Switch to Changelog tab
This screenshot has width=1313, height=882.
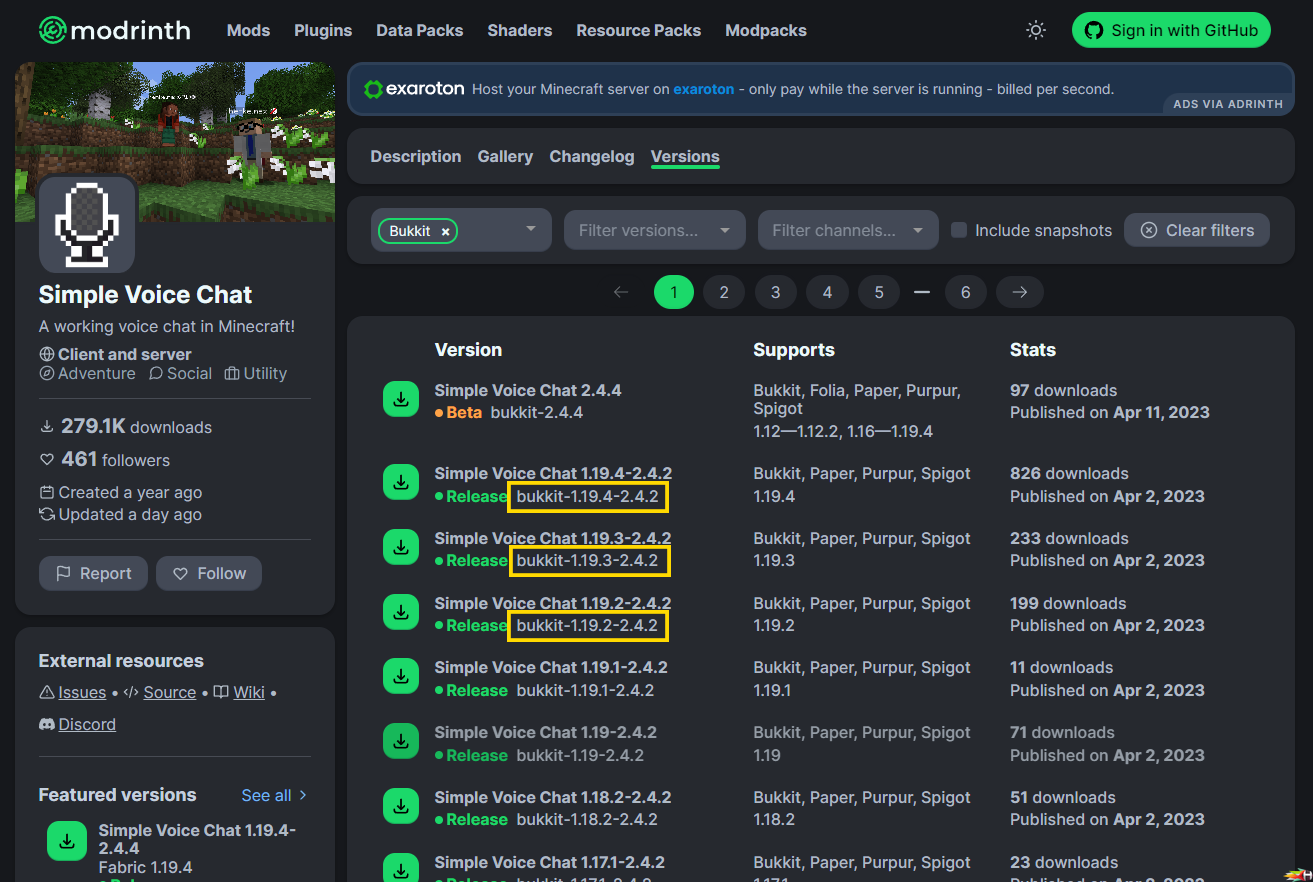[x=592, y=156]
